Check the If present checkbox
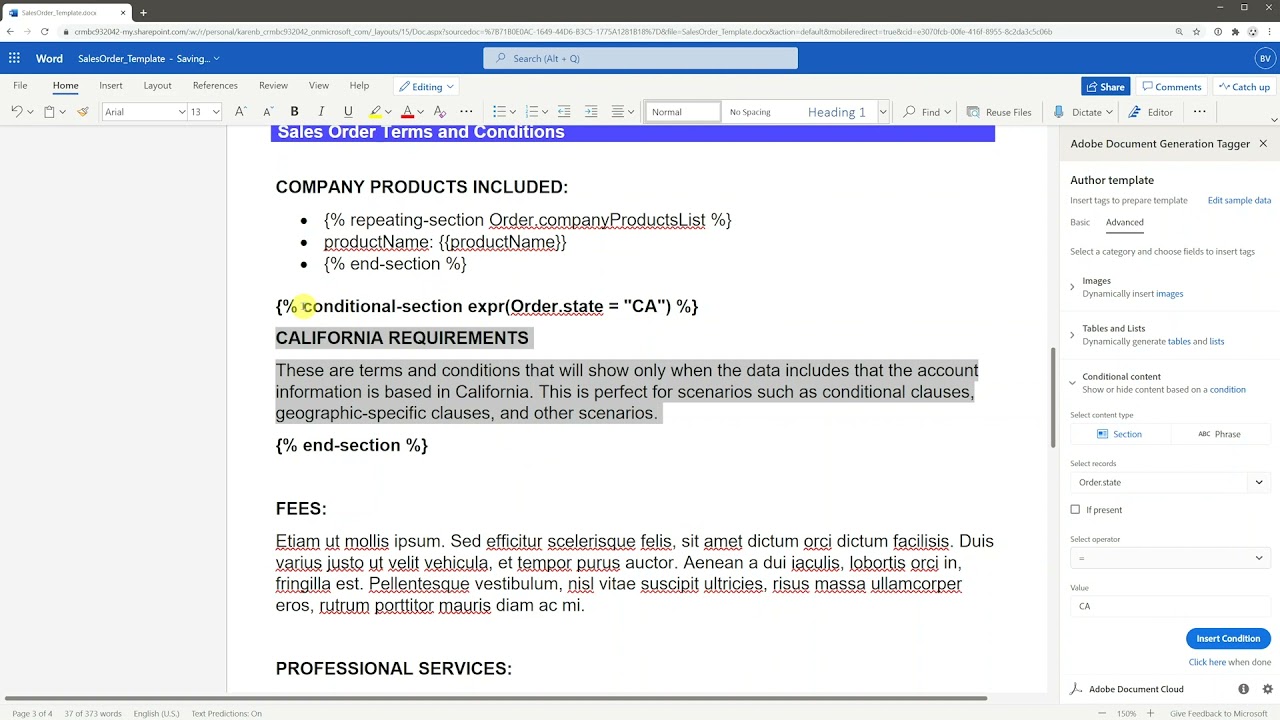This screenshot has height=720, width=1280. (x=1075, y=510)
